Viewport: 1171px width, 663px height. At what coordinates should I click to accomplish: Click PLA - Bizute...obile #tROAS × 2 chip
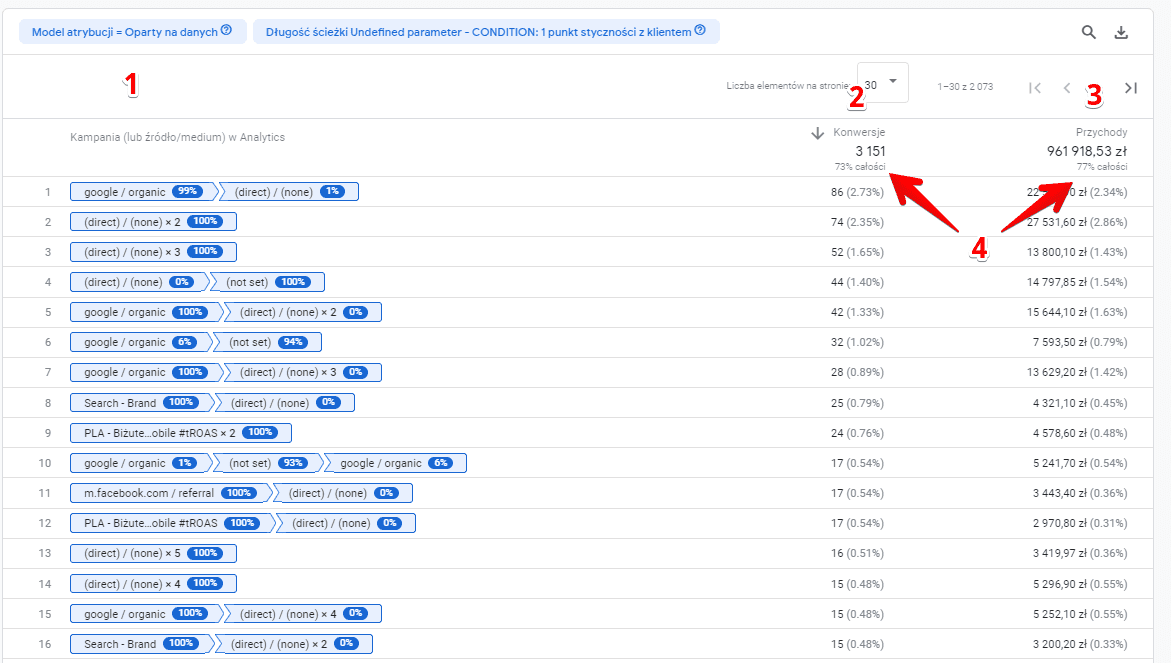(x=181, y=432)
